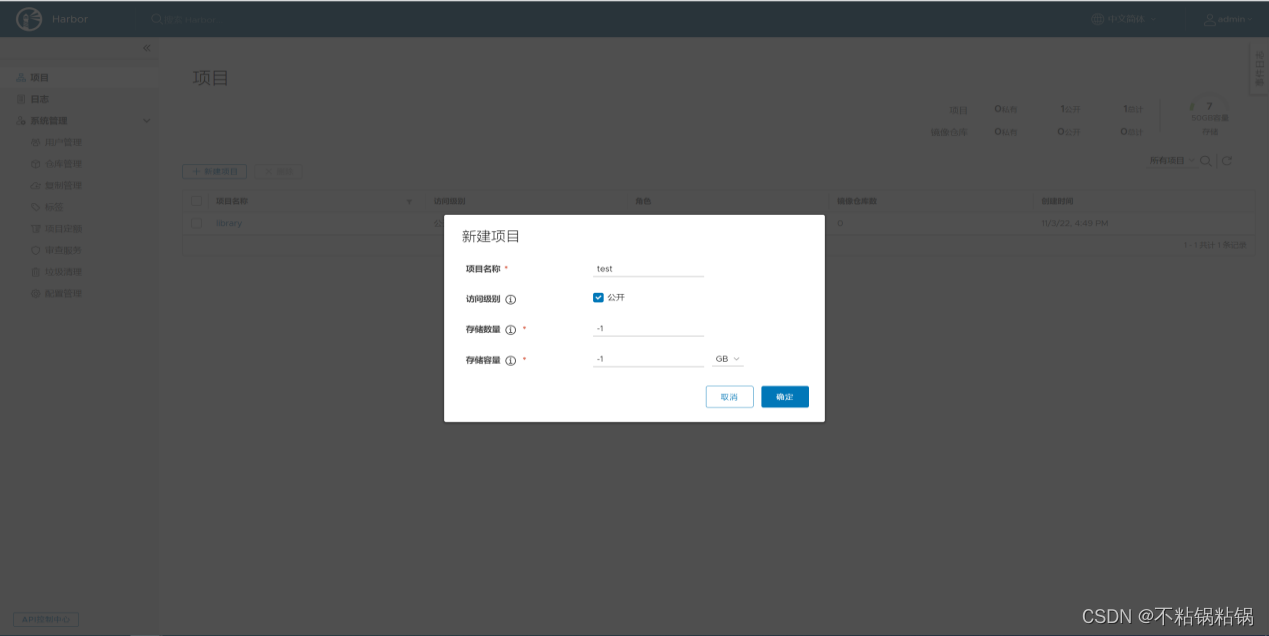Screen dimensions: 1269x636
Task: Click the info icon next to 存储数量
Action: click(x=511, y=330)
